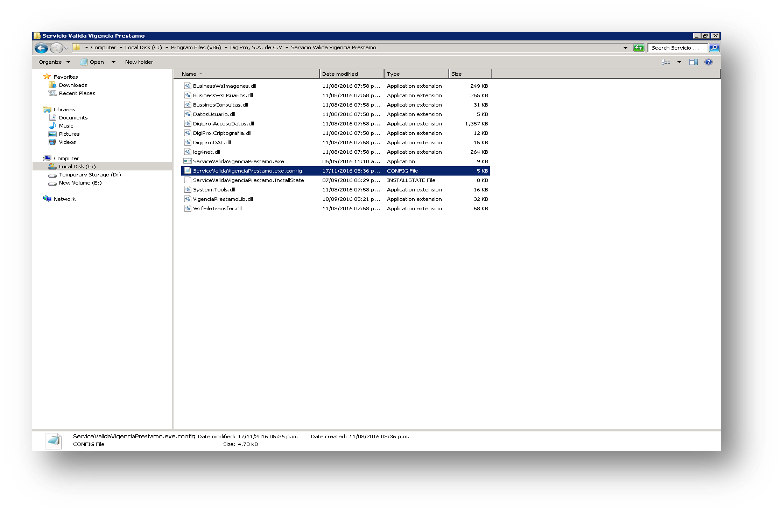Image resolution: width=784 pixels, height=514 pixels.
Task: Toggle the preview pane icon
Action: [x=694, y=62]
